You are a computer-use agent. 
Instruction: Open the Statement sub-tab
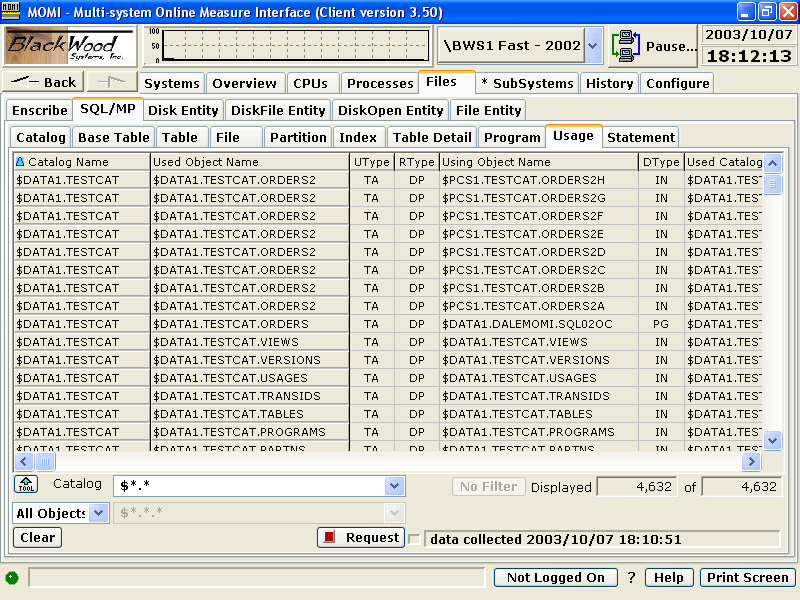[x=641, y=137]
